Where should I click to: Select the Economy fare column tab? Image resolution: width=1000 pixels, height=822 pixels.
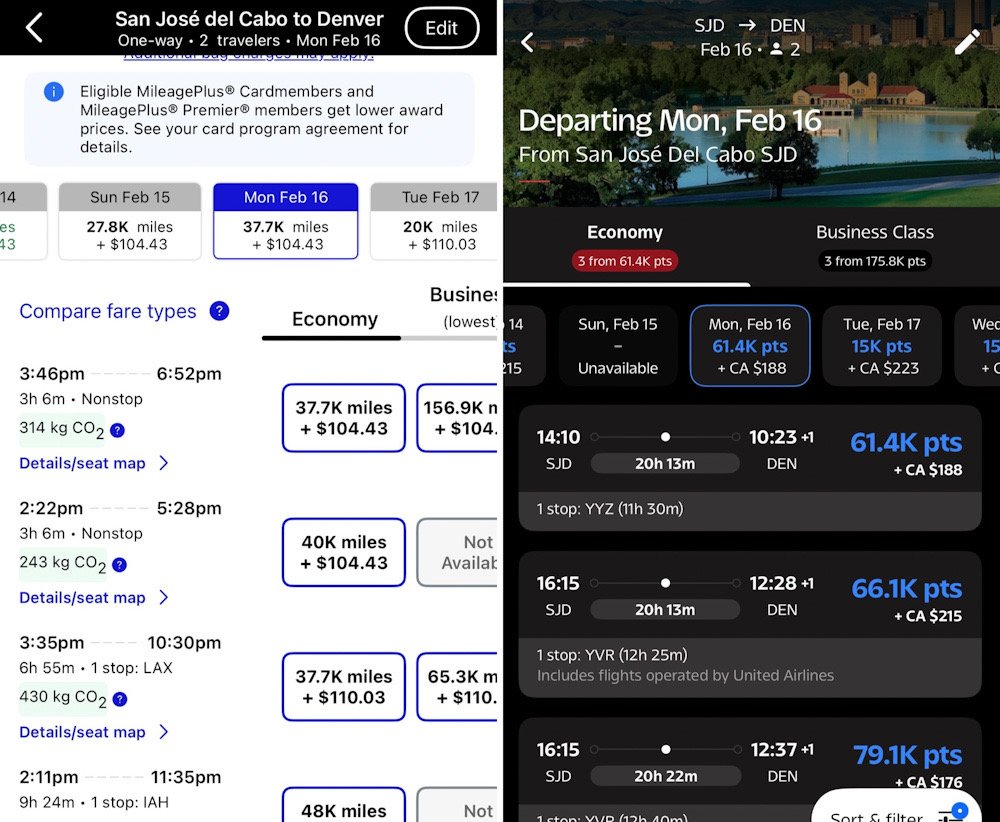[x=334, y=320]
